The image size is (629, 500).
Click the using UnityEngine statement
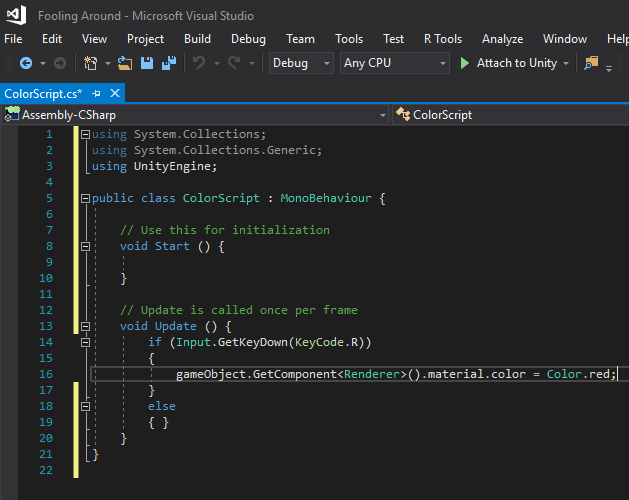coord(154,166)
